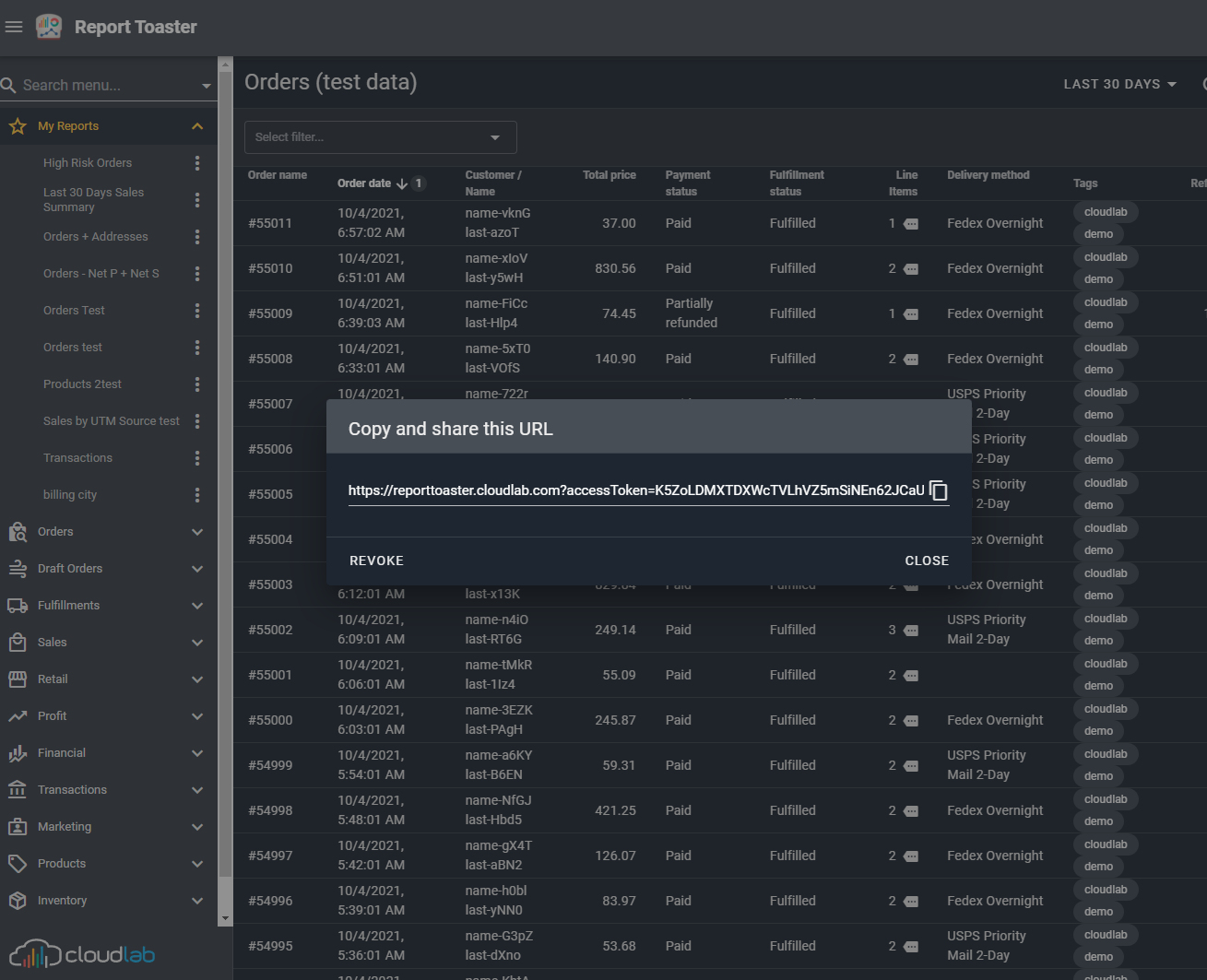View line items for order #55011
The image size is (1207, 980).
(911, 224)
